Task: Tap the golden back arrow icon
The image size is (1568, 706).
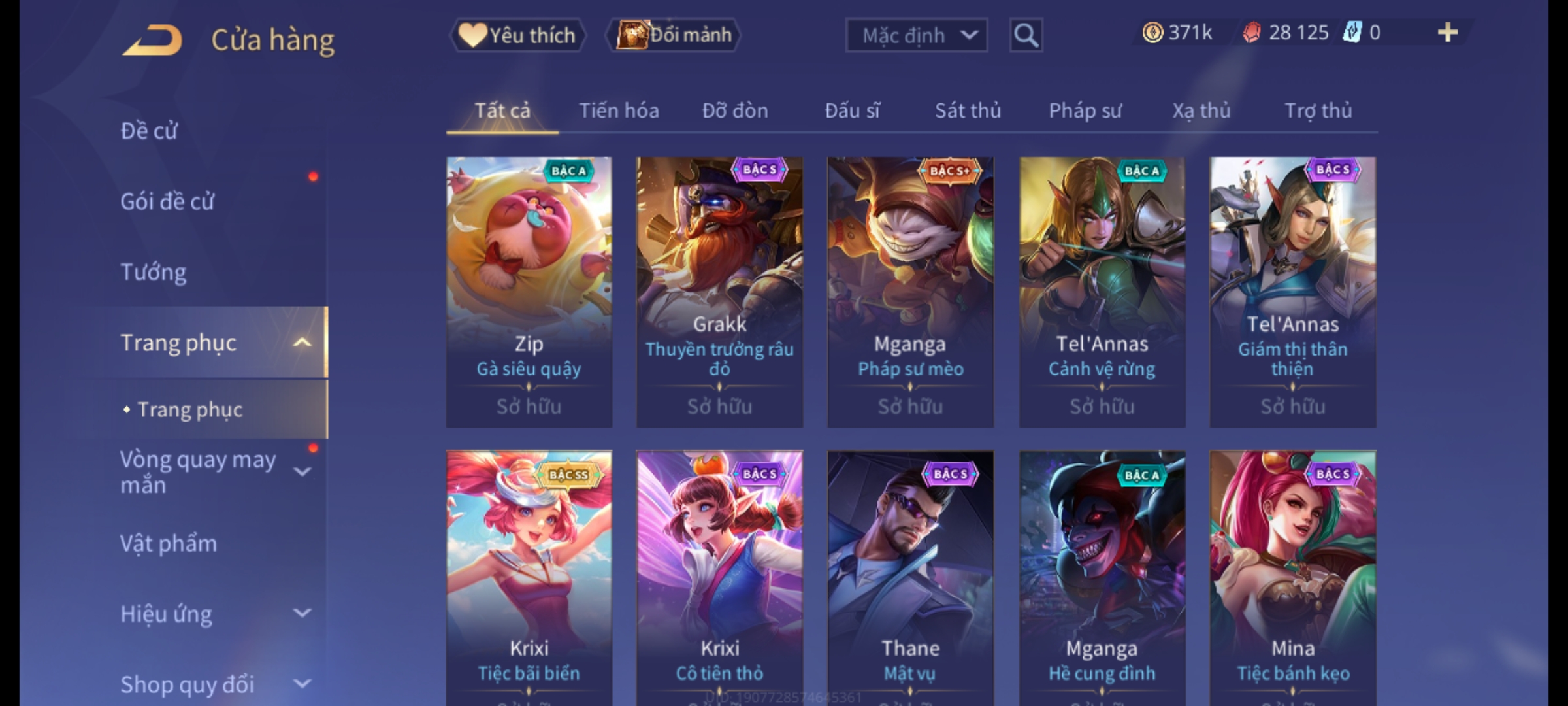Action: (x=152, y=41)
